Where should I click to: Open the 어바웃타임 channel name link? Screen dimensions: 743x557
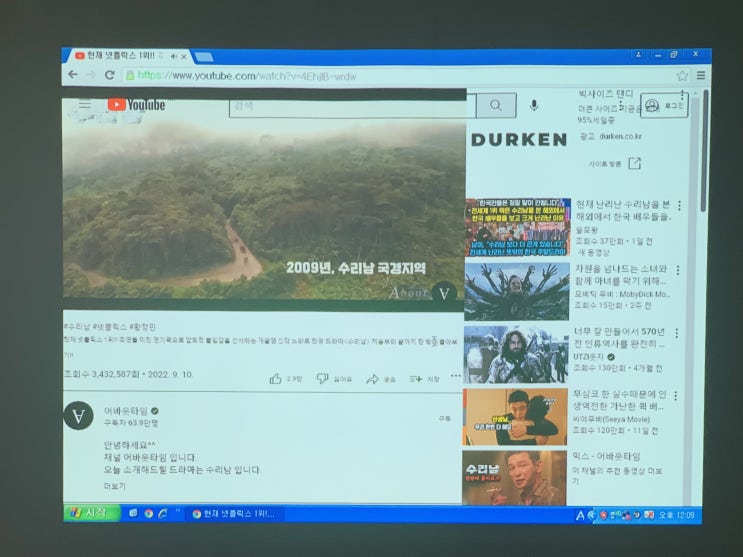[126, 411]
